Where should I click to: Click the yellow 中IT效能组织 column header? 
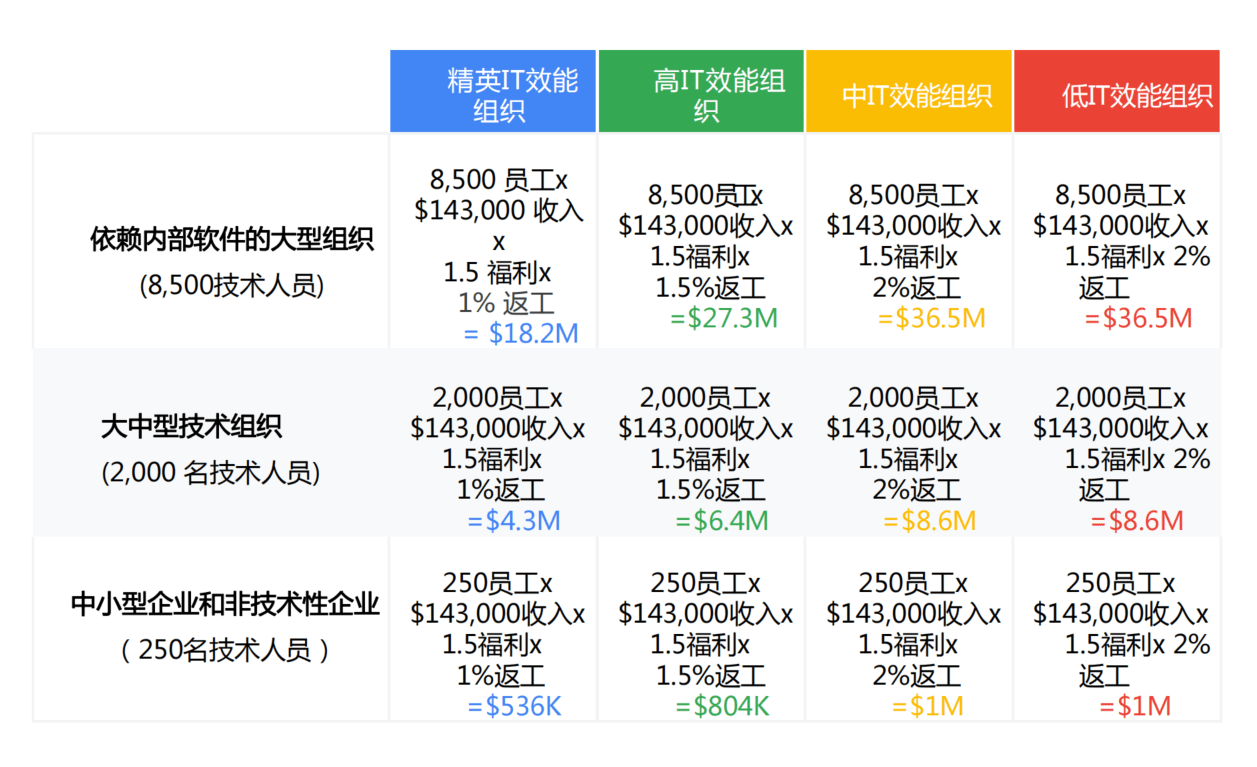click(x=909, y=91)
